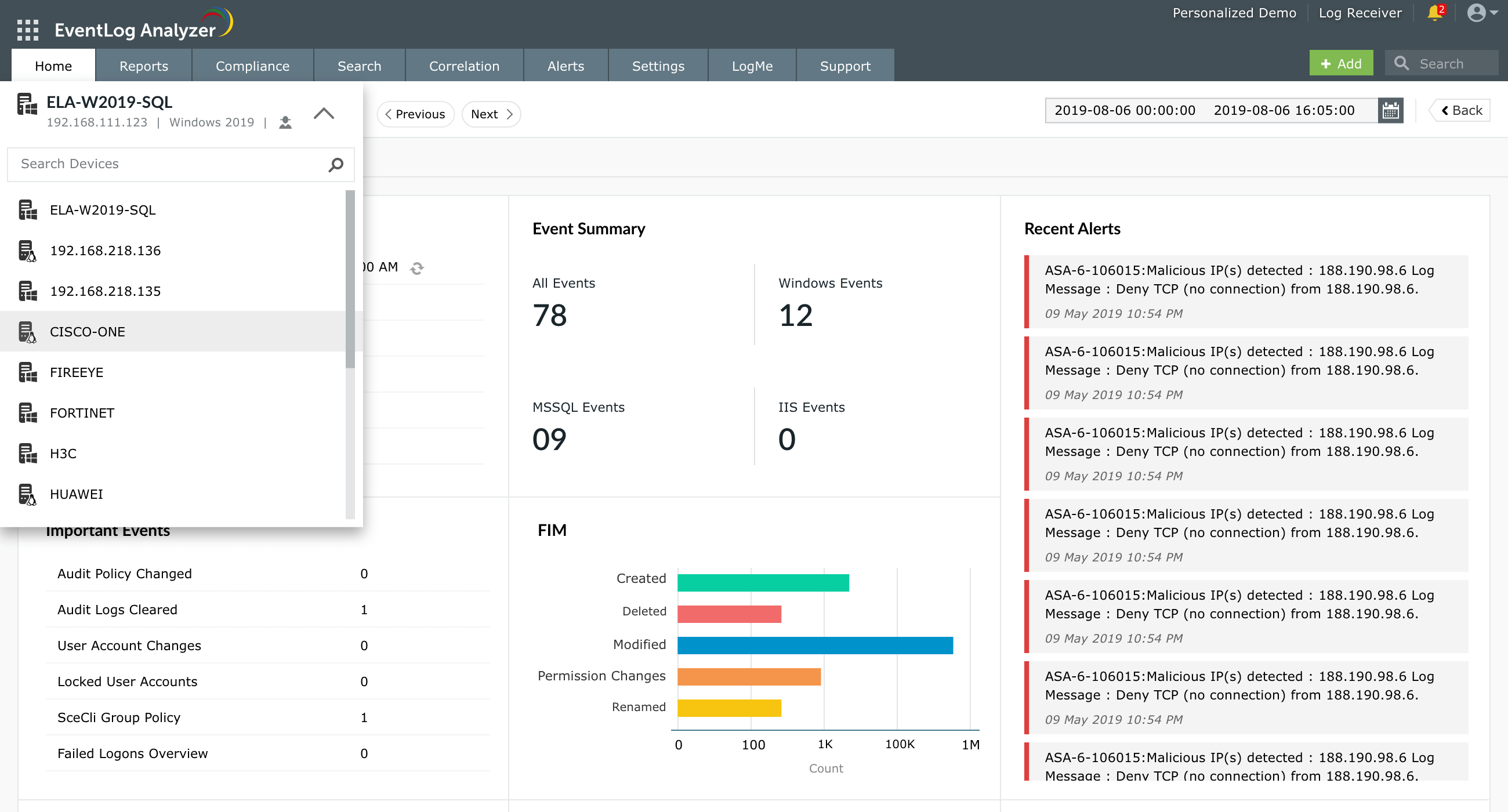Open the Compliance tab
Screen dimensions: 1508x812
(252, 66)
